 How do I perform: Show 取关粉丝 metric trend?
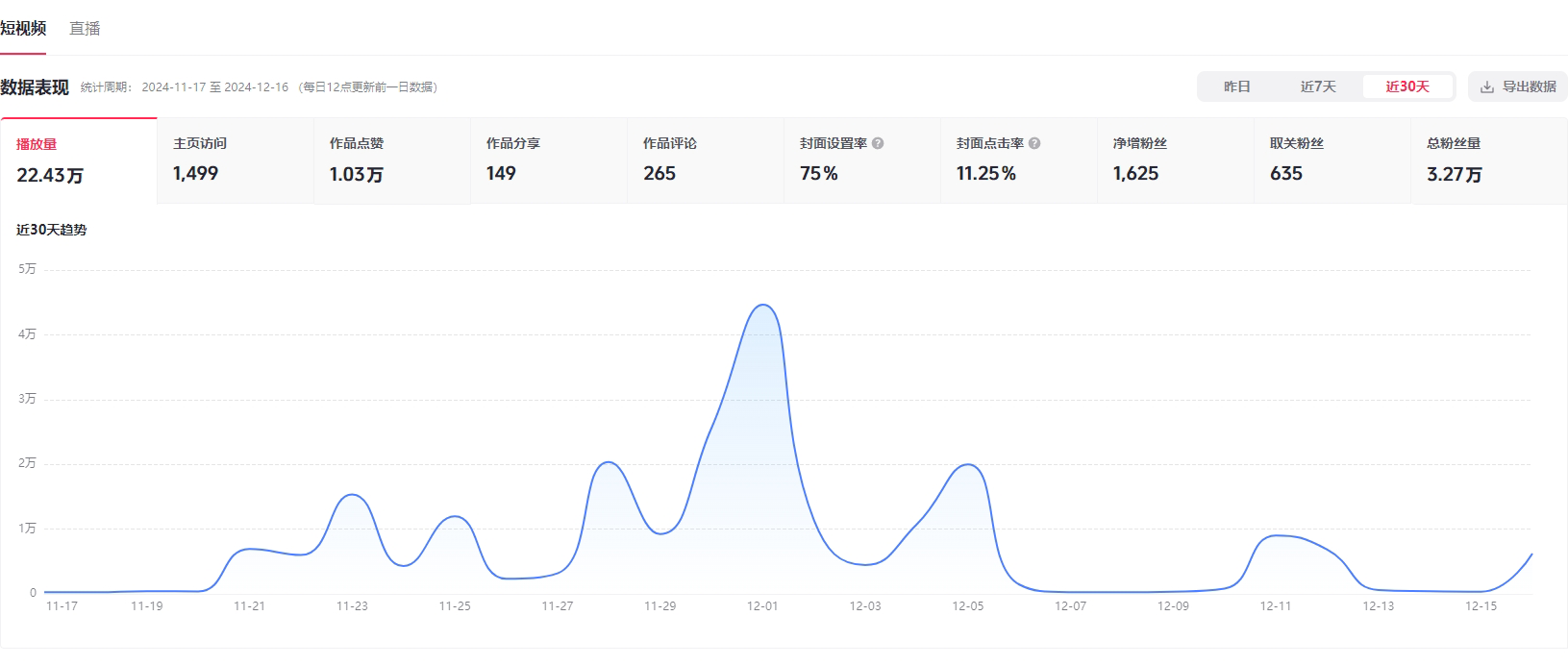[1332, 160]
